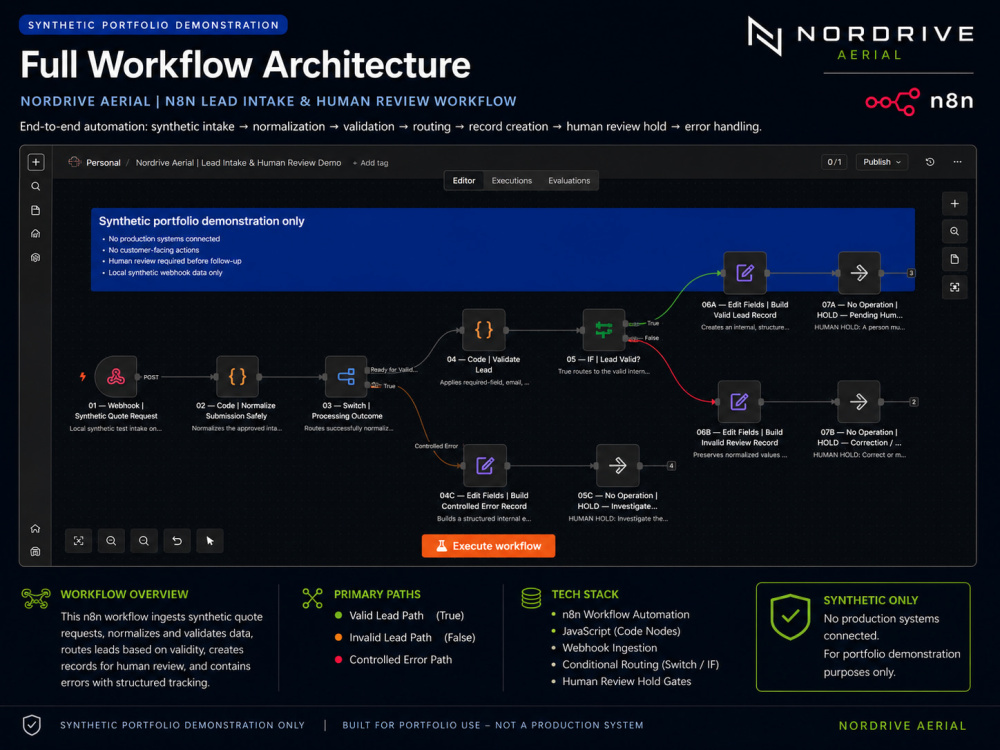Click the magnifier button on the right canvas panel
This screenshot has height=750, width=1000.
(x=955, y=232)
